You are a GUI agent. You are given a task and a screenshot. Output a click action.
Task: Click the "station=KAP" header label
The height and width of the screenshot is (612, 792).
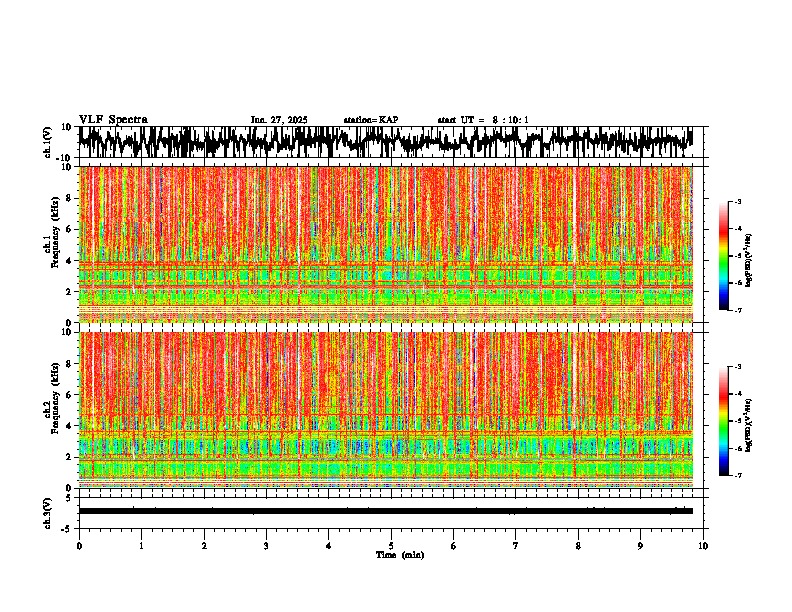pos(371,120)
